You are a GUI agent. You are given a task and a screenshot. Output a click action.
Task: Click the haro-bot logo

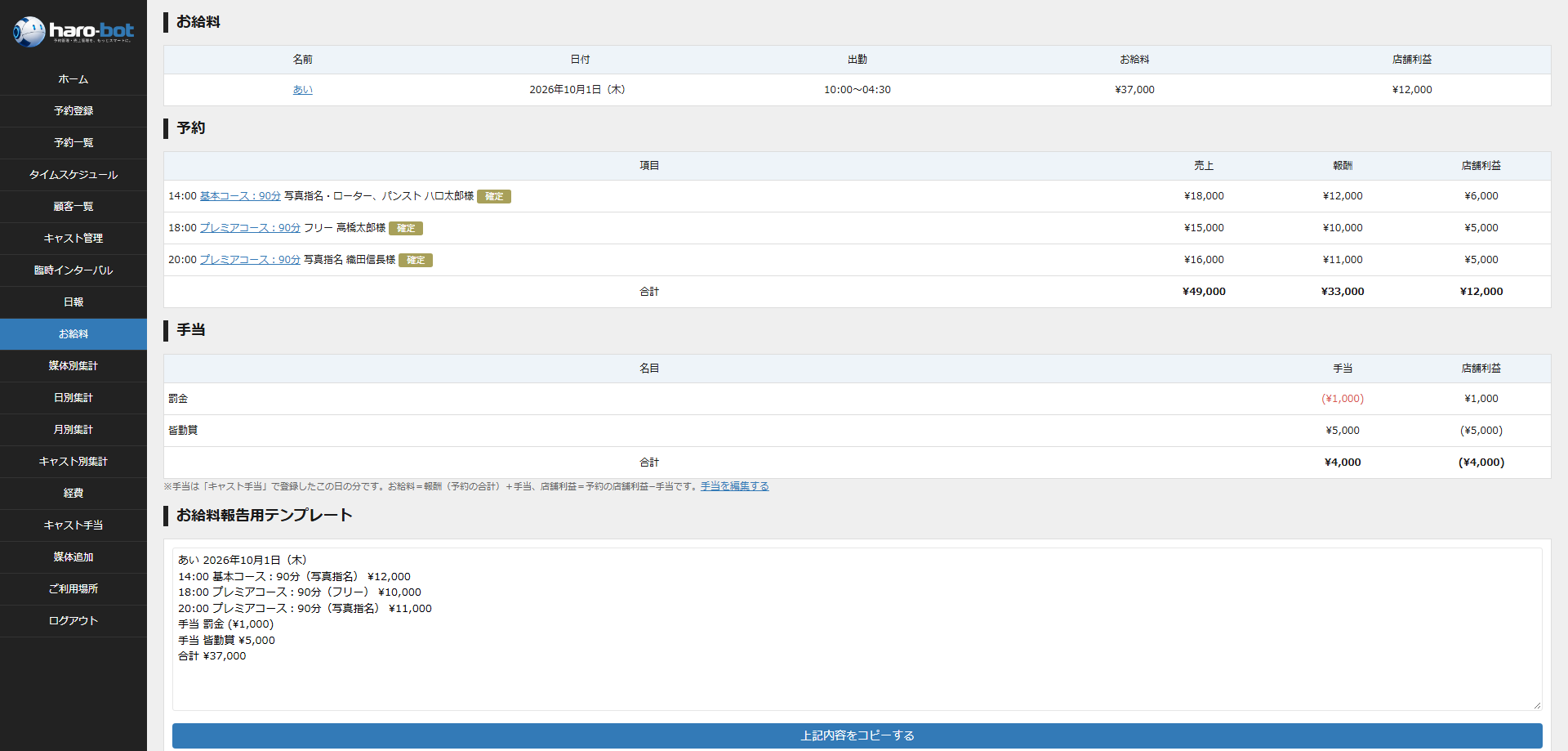73,32
